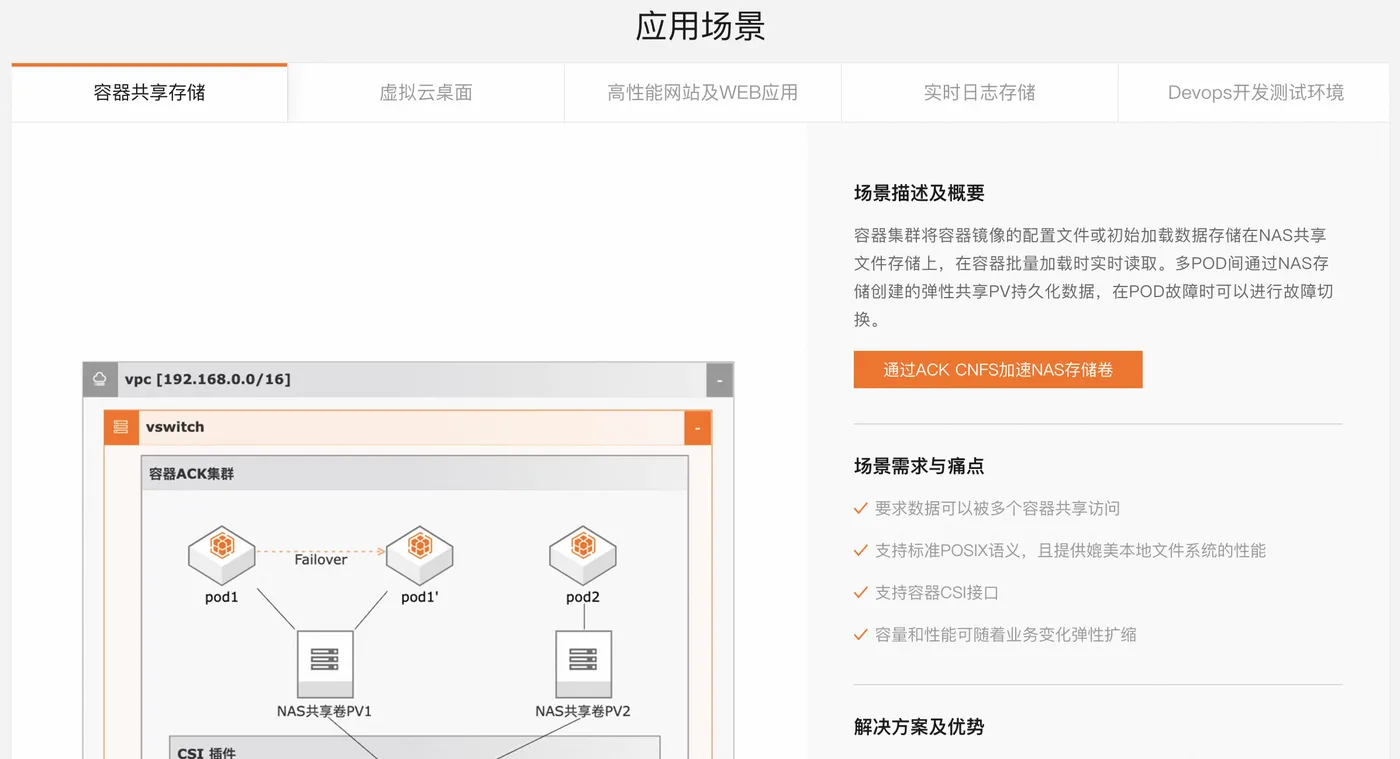The height and width of the screenshot is (759, 1400).
Task: Click the 要求数据可以被多个容器共享访问 text
Action: 998,509
